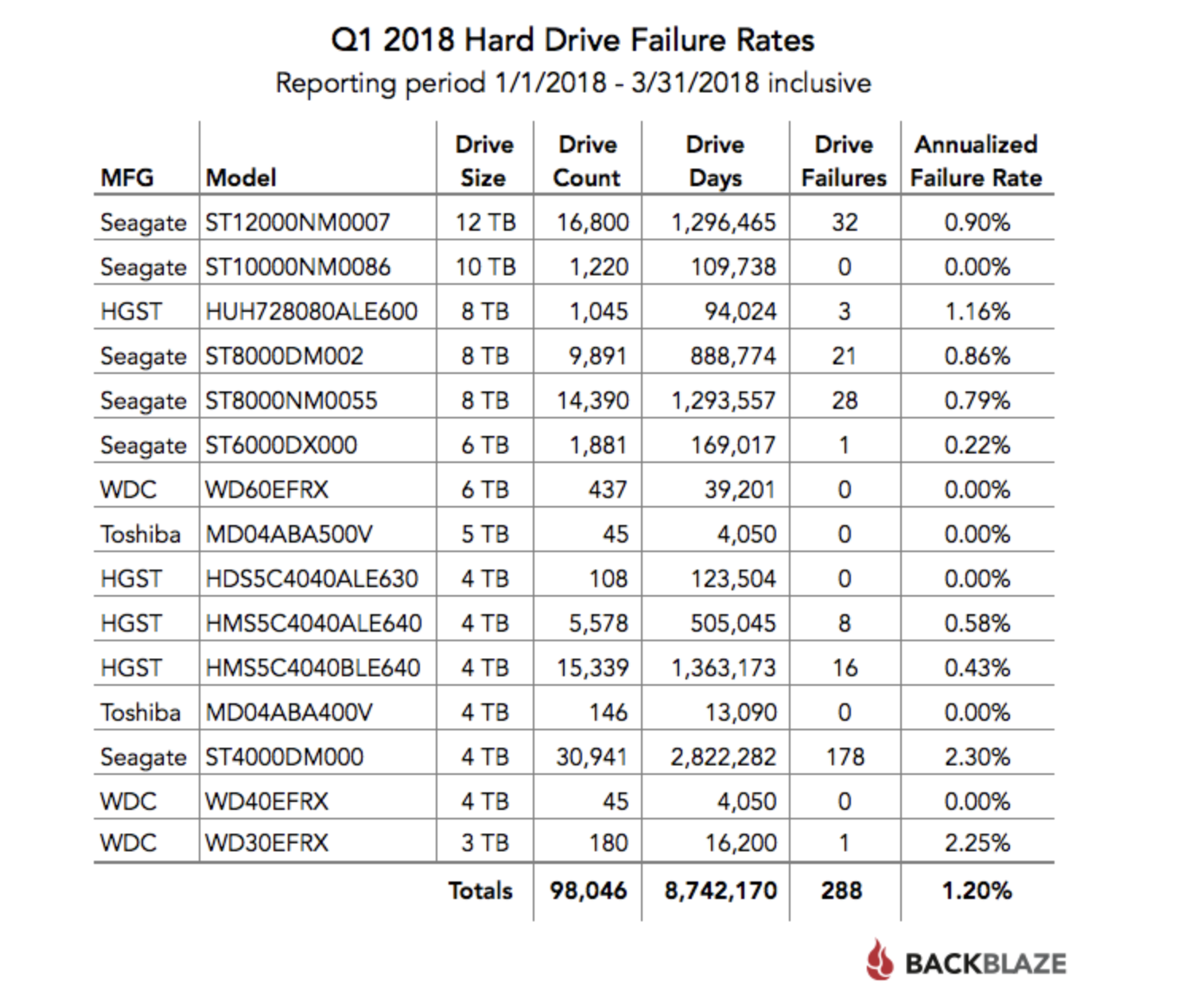Screen dimensions: 1204x1004
Task: Select model cell WD40EFRX
Action: (x=266, y=801)
